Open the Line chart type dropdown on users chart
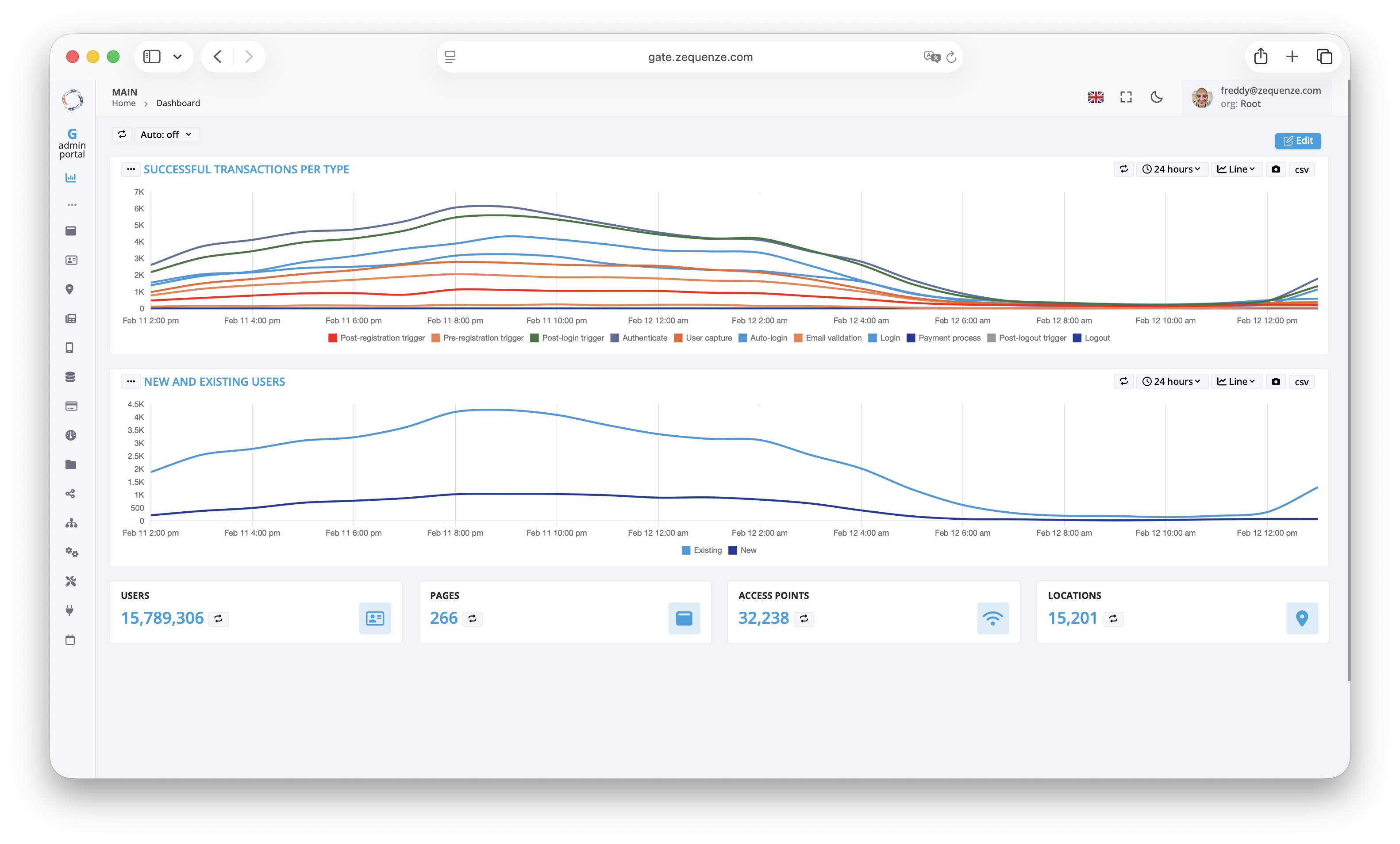 pos(1235,381)
